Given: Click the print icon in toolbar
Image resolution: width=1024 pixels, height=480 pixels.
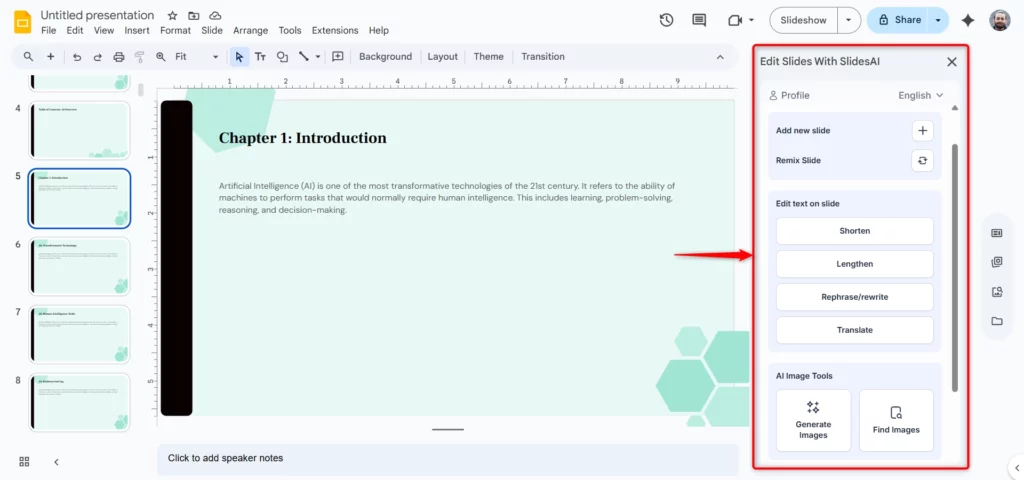Looking at the screenshot, I should click(119, 57).
